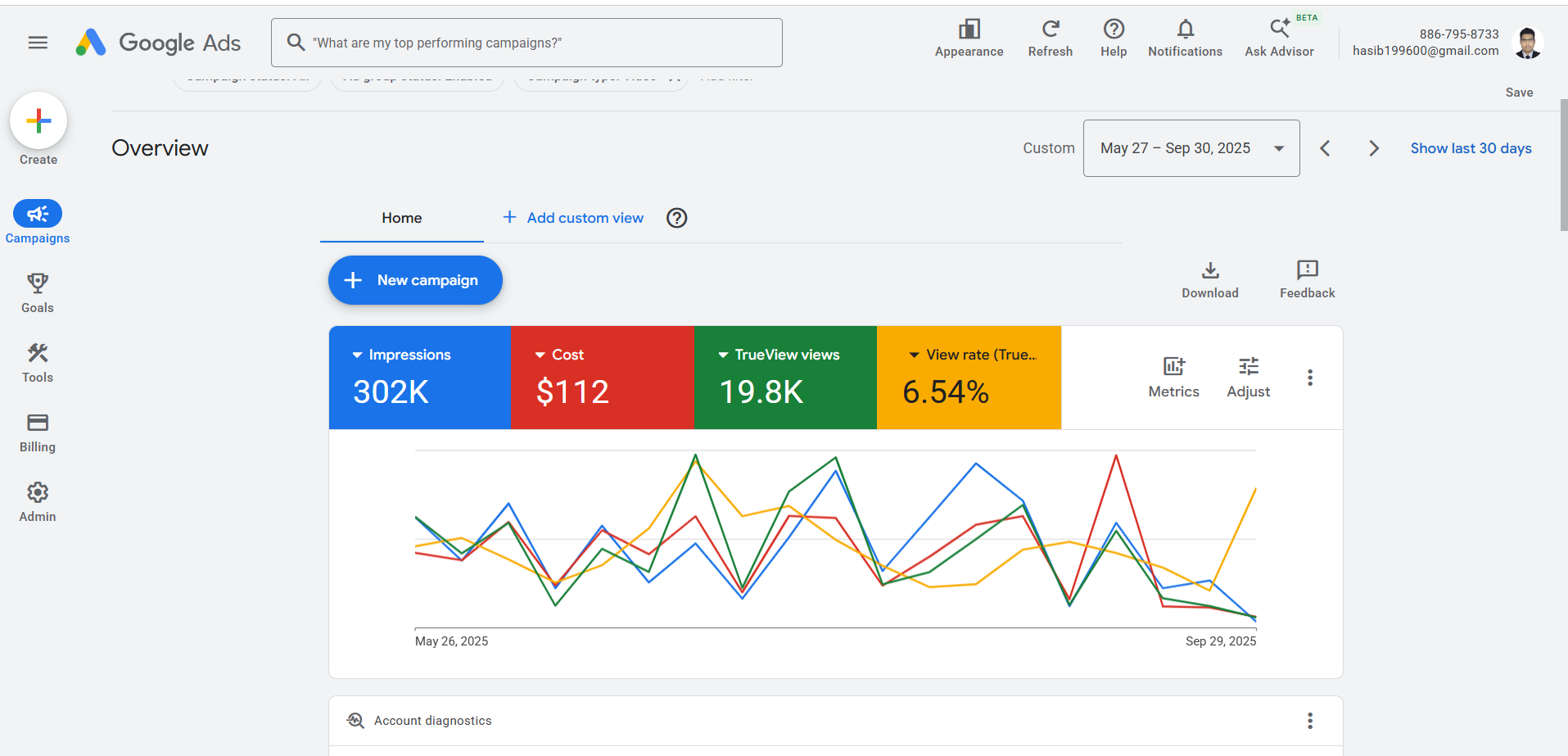The height and width of the screenshot is (756, 1568).
Task: Focus the search campaigns input field
Action: 526,43
